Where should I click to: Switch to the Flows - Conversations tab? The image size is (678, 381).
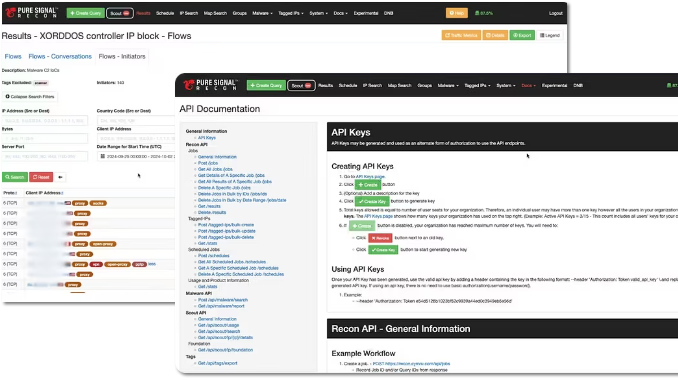[60, 56]
